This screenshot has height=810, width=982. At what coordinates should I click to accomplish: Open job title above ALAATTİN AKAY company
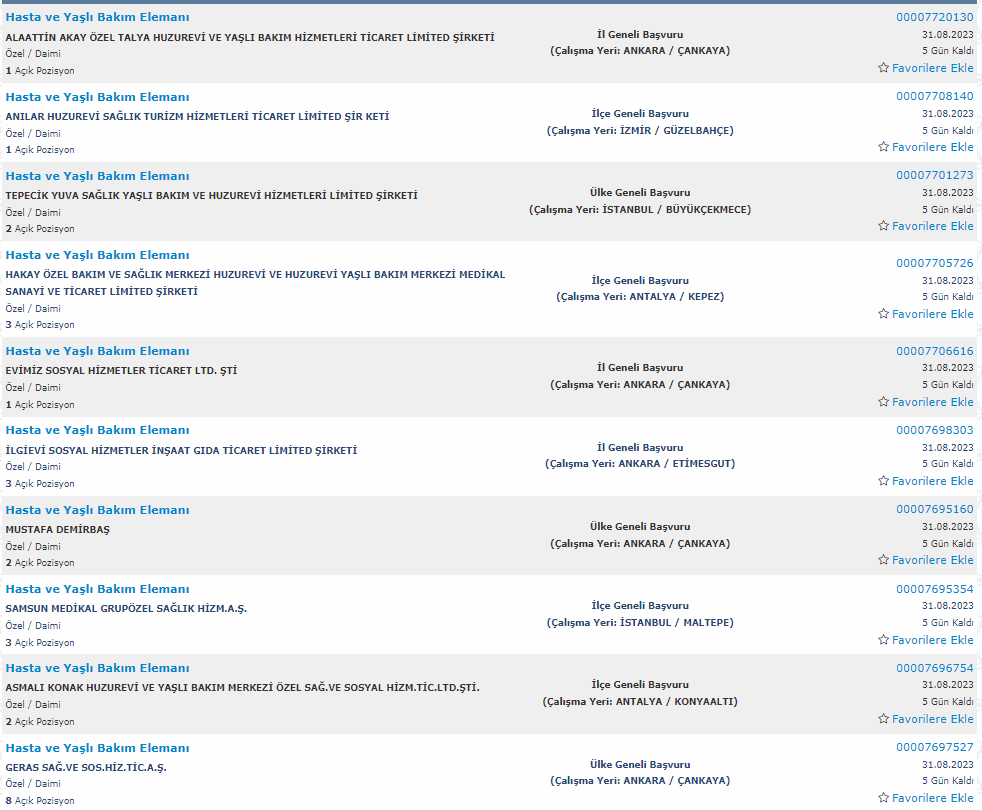point(97,17)
